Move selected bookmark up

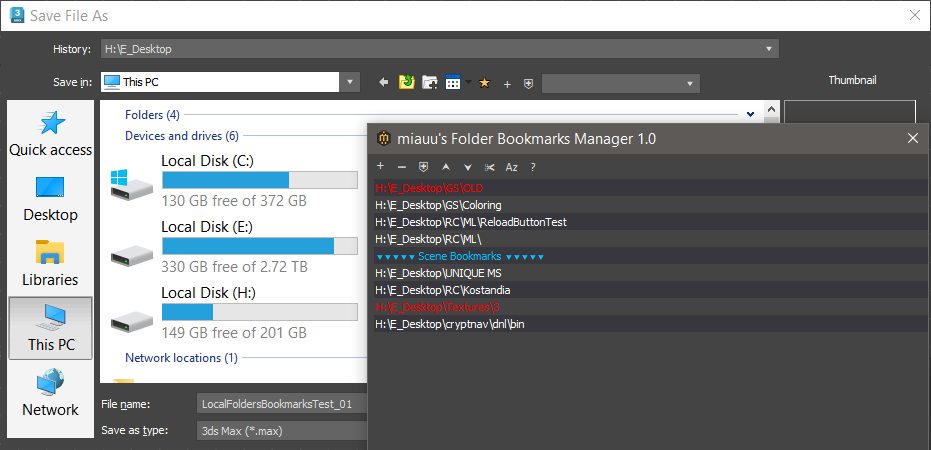[446, 167]
